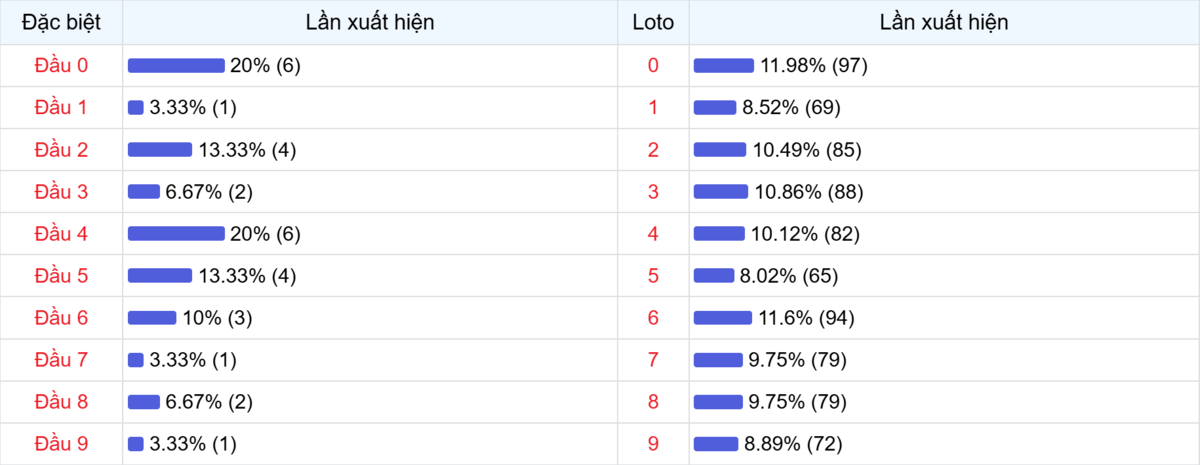Click the 11.98% bar for Loto 0
The image size is (1200, 465).
click(x=724, y=65)
